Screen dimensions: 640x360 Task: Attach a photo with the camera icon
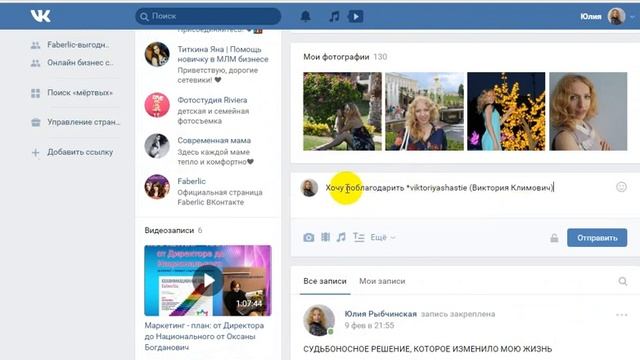[309, 238]
